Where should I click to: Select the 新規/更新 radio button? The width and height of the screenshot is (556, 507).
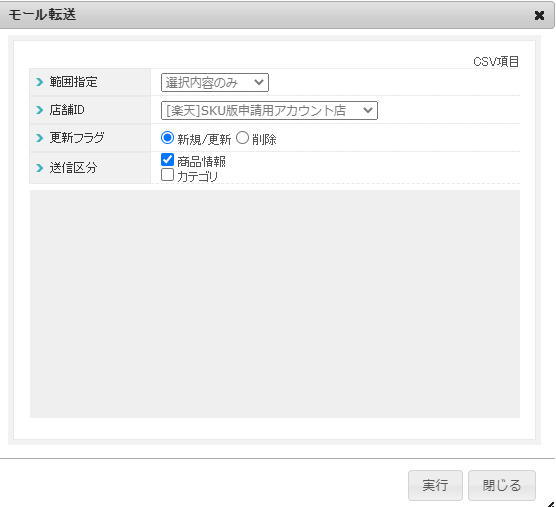pos(167,138)
